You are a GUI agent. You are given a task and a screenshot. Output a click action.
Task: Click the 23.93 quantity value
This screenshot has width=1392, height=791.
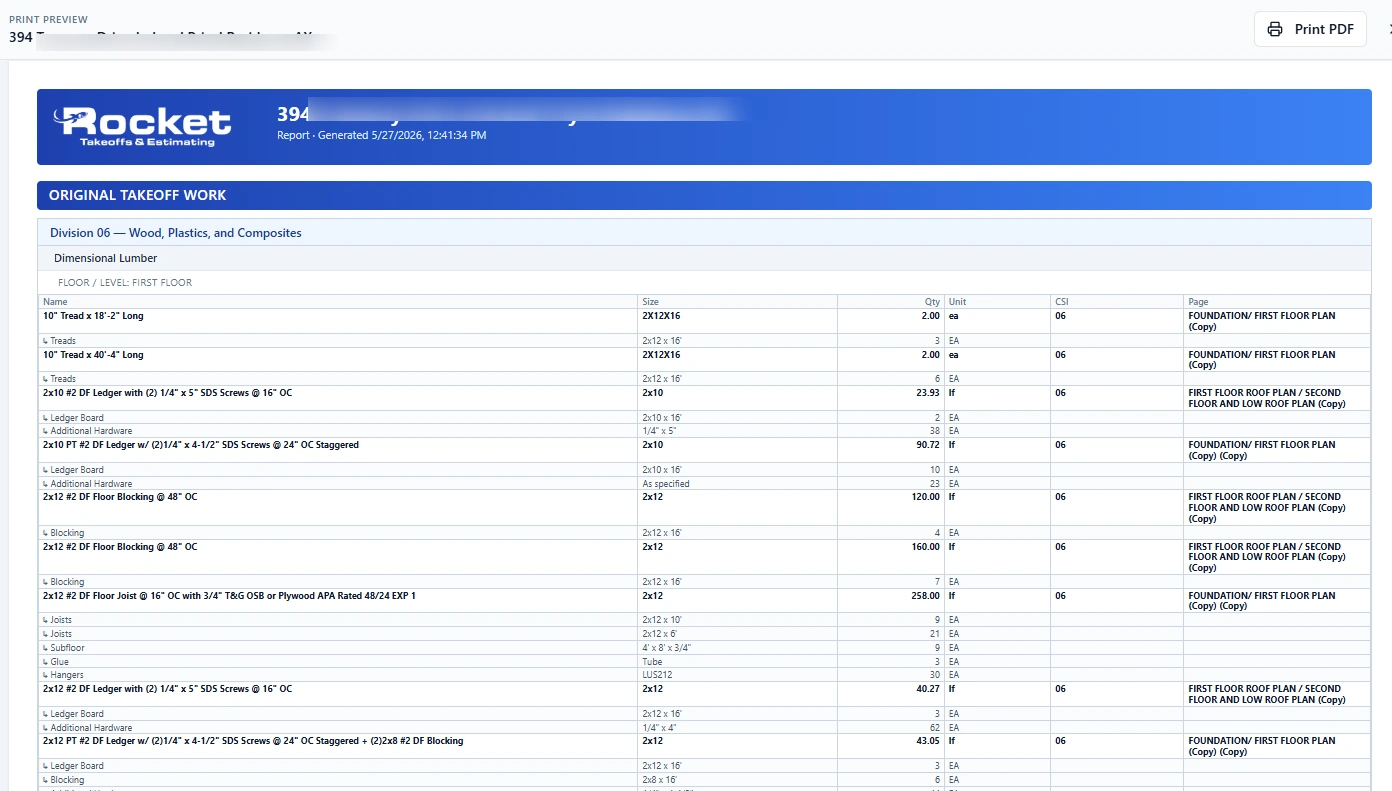click(x=928, y=393)
